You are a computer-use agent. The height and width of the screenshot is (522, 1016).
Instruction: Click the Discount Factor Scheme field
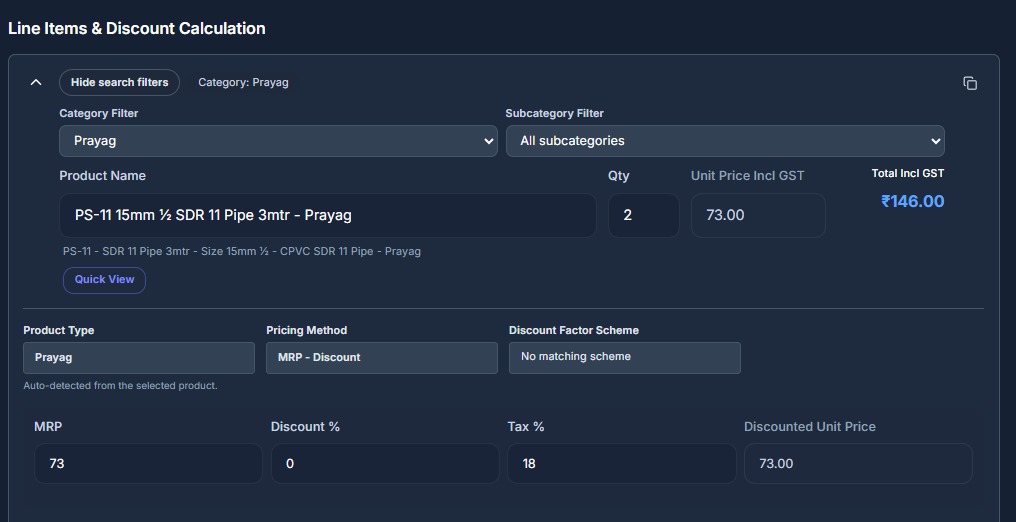click(x=625, y=357)
